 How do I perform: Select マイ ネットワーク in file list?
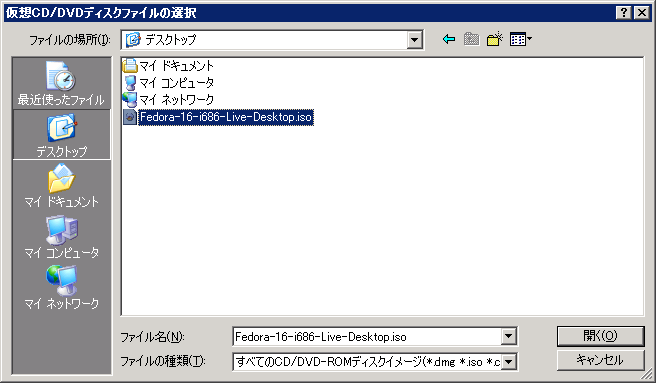point(168,100)
